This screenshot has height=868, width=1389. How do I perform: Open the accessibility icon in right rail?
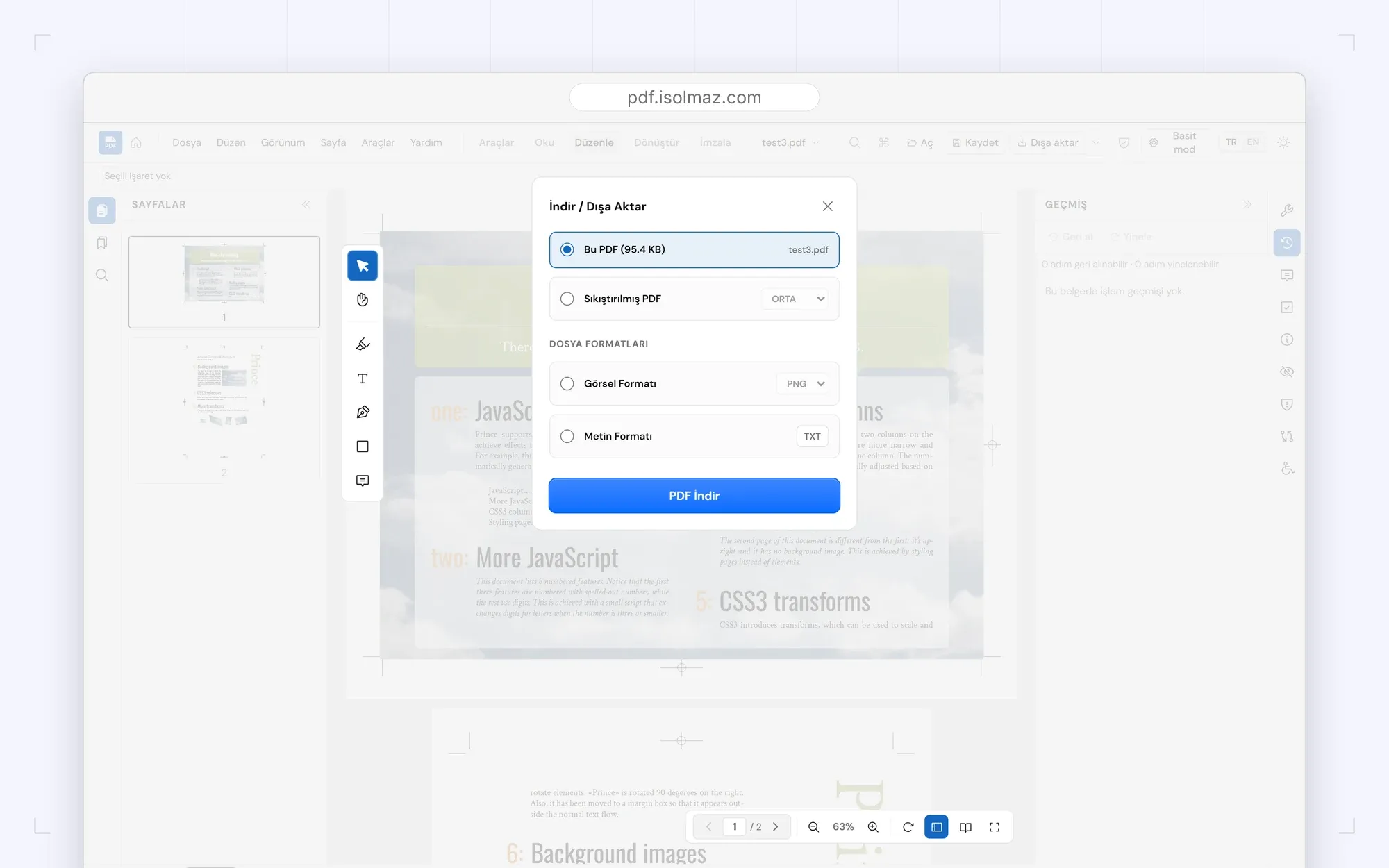click(1287, 469)
